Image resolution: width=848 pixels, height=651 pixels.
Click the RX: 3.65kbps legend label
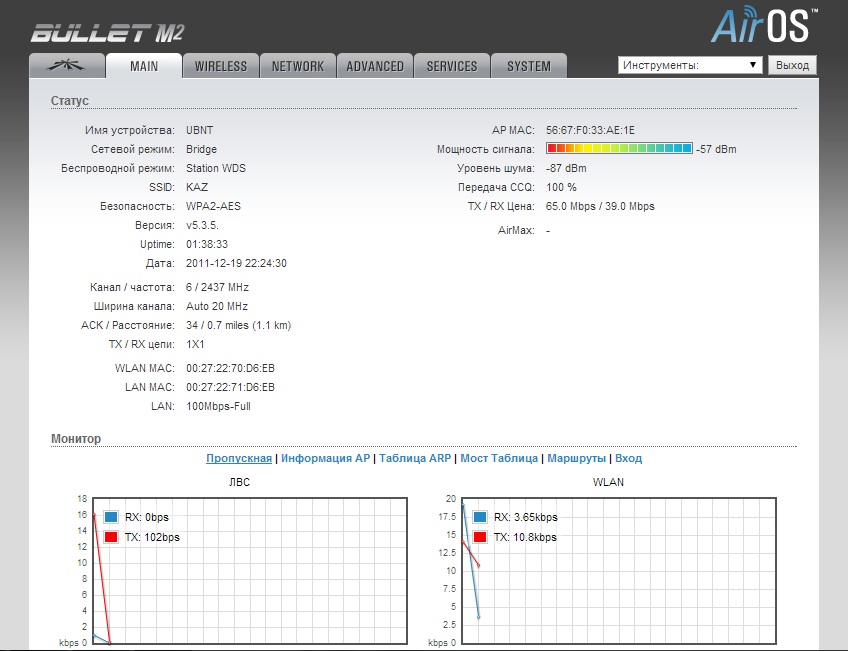(526, 517)
